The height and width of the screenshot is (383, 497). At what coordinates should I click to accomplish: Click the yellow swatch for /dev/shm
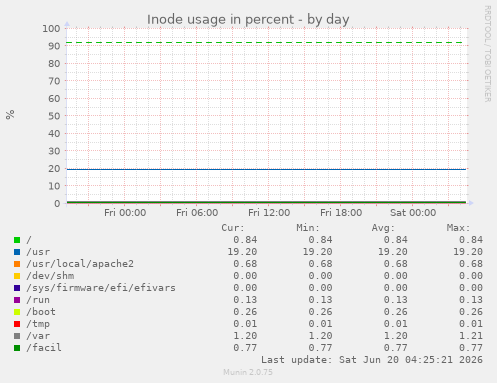pyautogui.click(x=17, y=276)
